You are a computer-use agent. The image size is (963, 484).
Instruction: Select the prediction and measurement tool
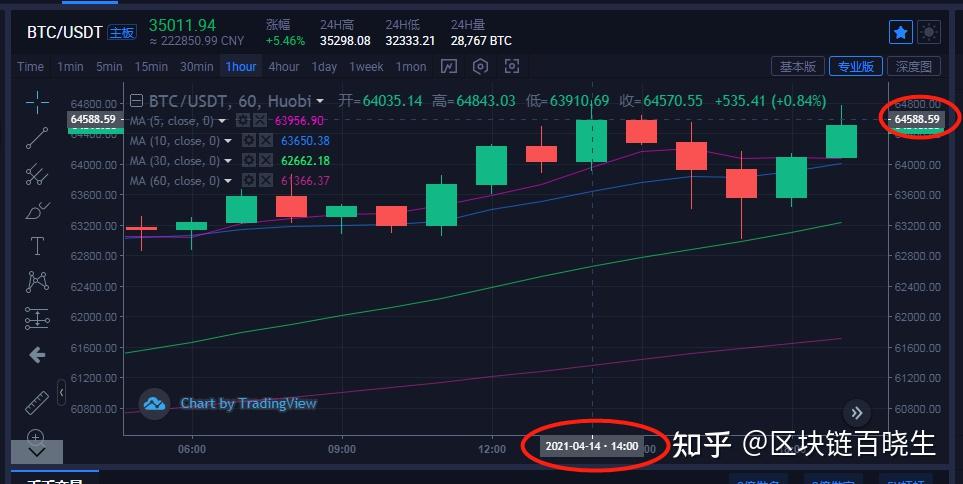(37, 318)
